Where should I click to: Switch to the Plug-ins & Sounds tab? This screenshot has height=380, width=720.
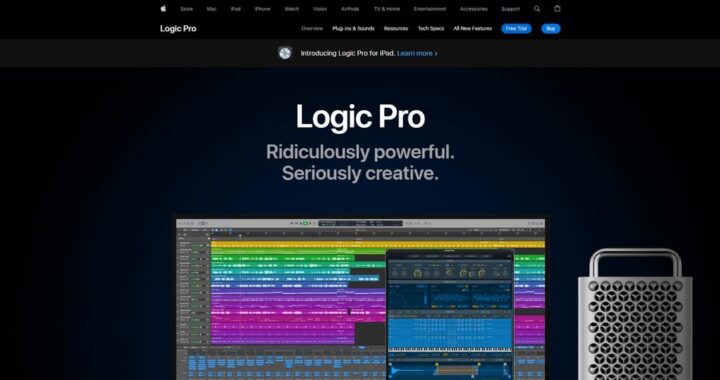[353, 28]
